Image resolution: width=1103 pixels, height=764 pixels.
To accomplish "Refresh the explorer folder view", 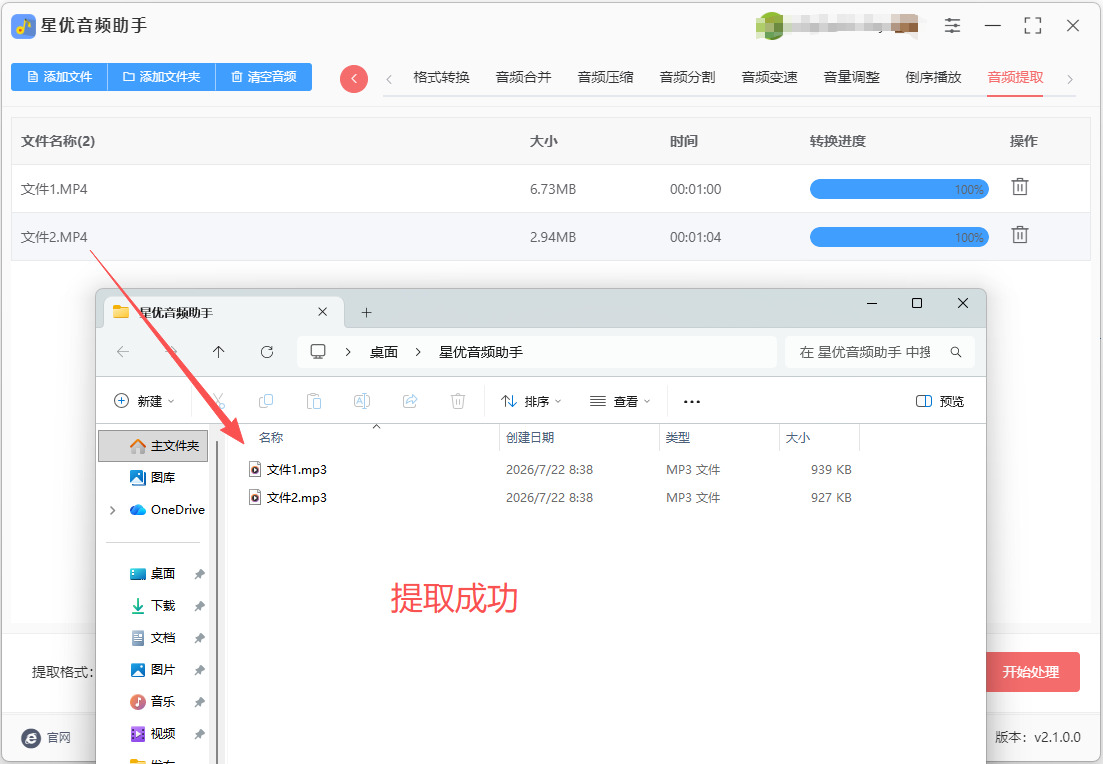I will [267, 352].
